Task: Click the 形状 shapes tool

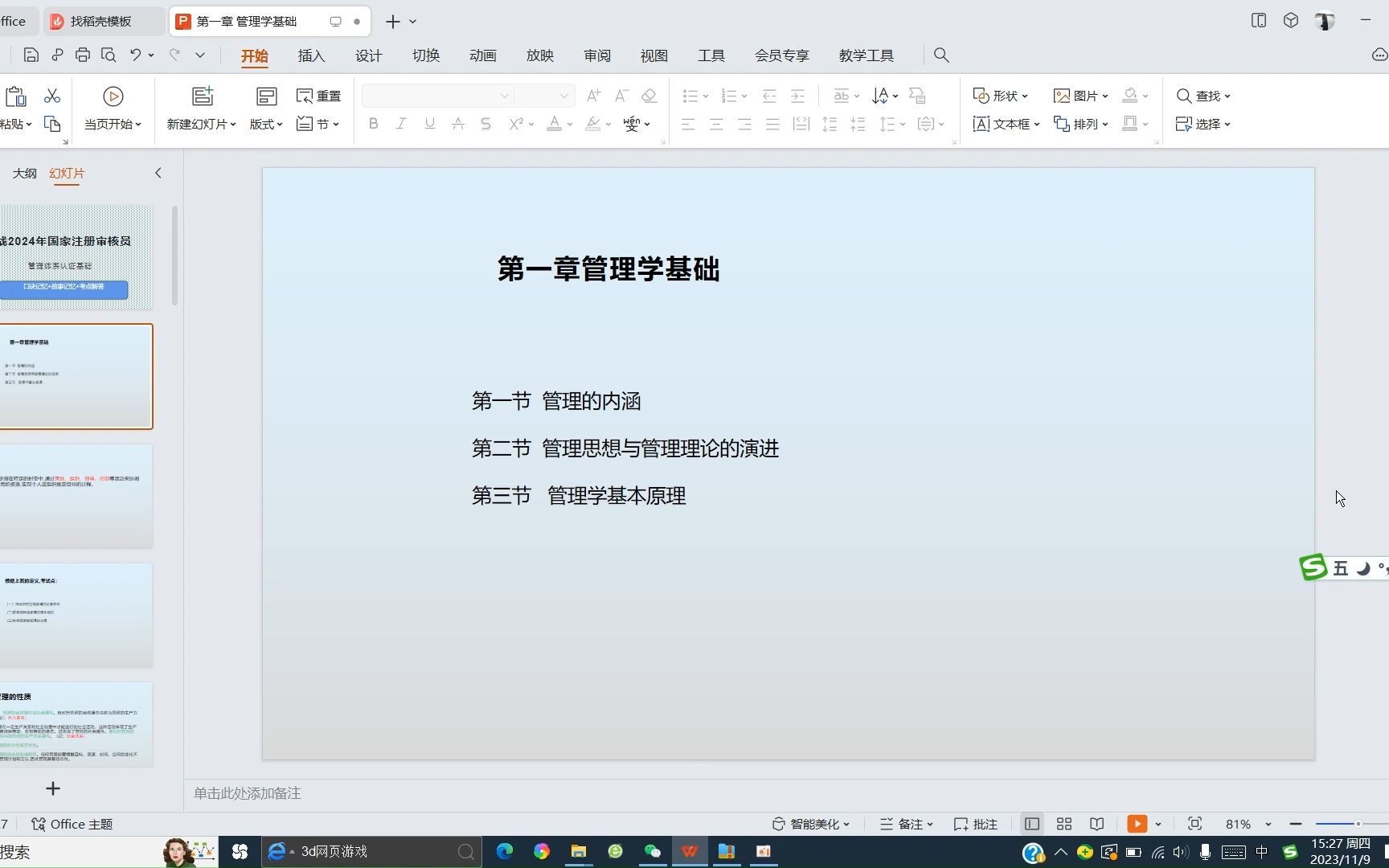Action: click(x=999, y=96)
